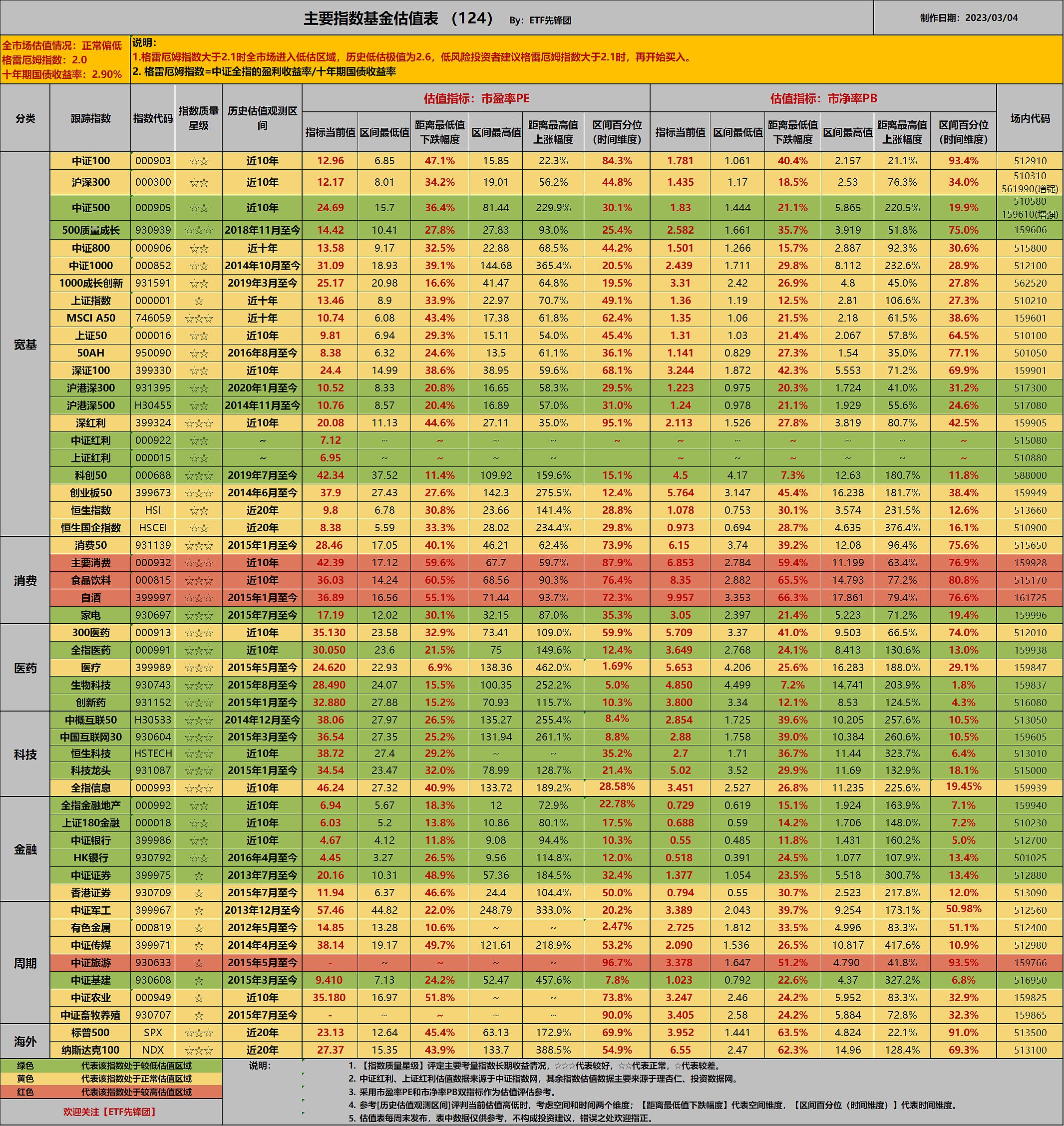Click the red legend swatch labeled 红色

tap(25, 1092)
